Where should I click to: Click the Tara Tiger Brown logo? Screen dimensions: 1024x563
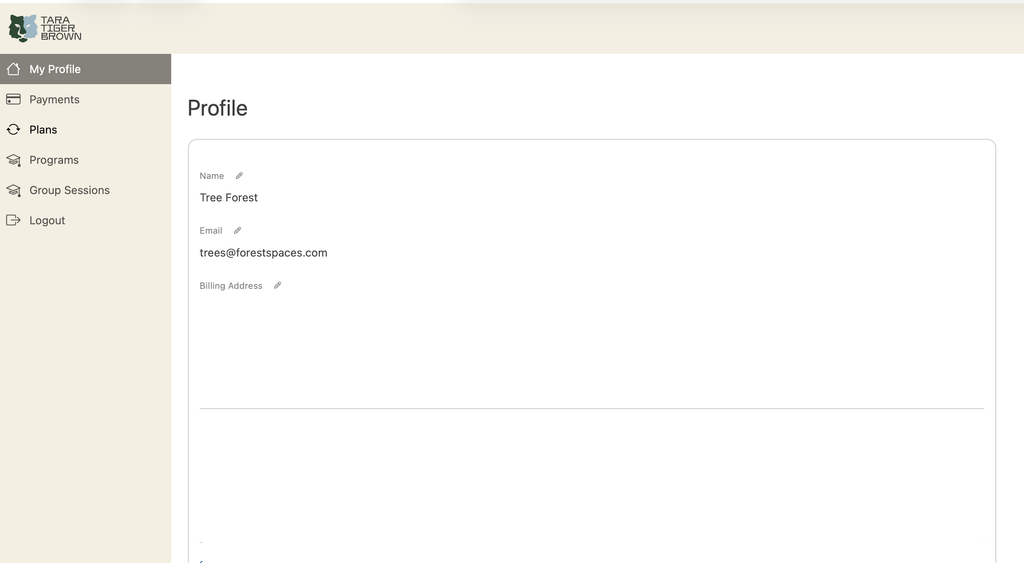tap(44, 28)
